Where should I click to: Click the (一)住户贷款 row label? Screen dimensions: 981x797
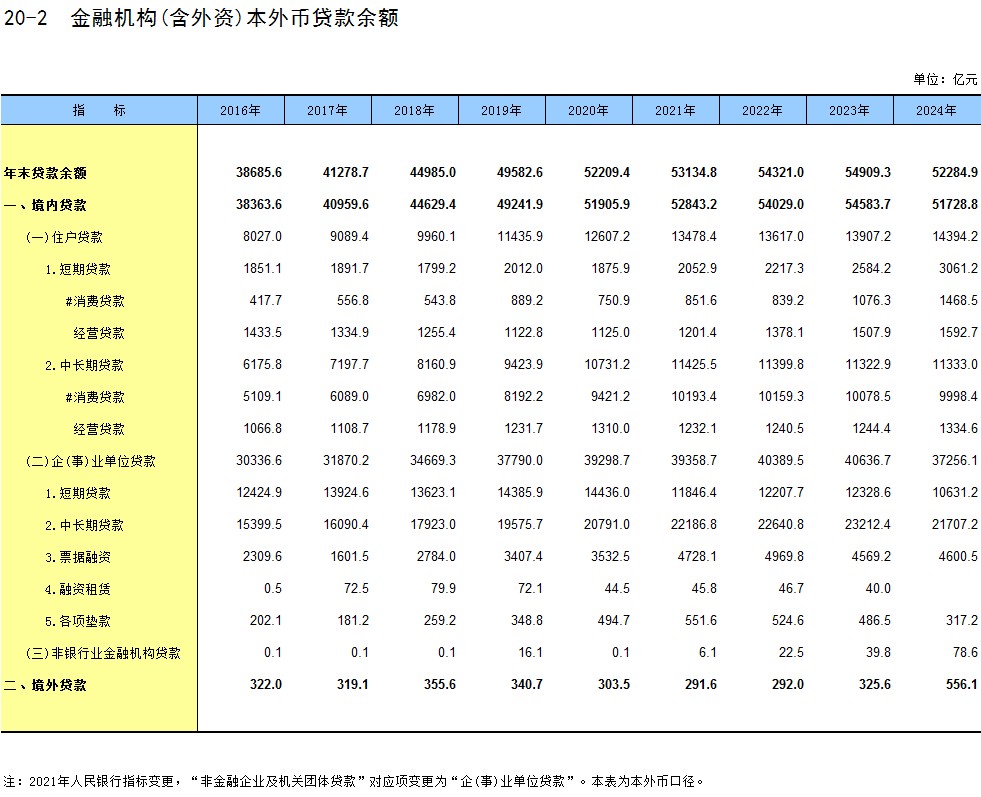point(64,237)
